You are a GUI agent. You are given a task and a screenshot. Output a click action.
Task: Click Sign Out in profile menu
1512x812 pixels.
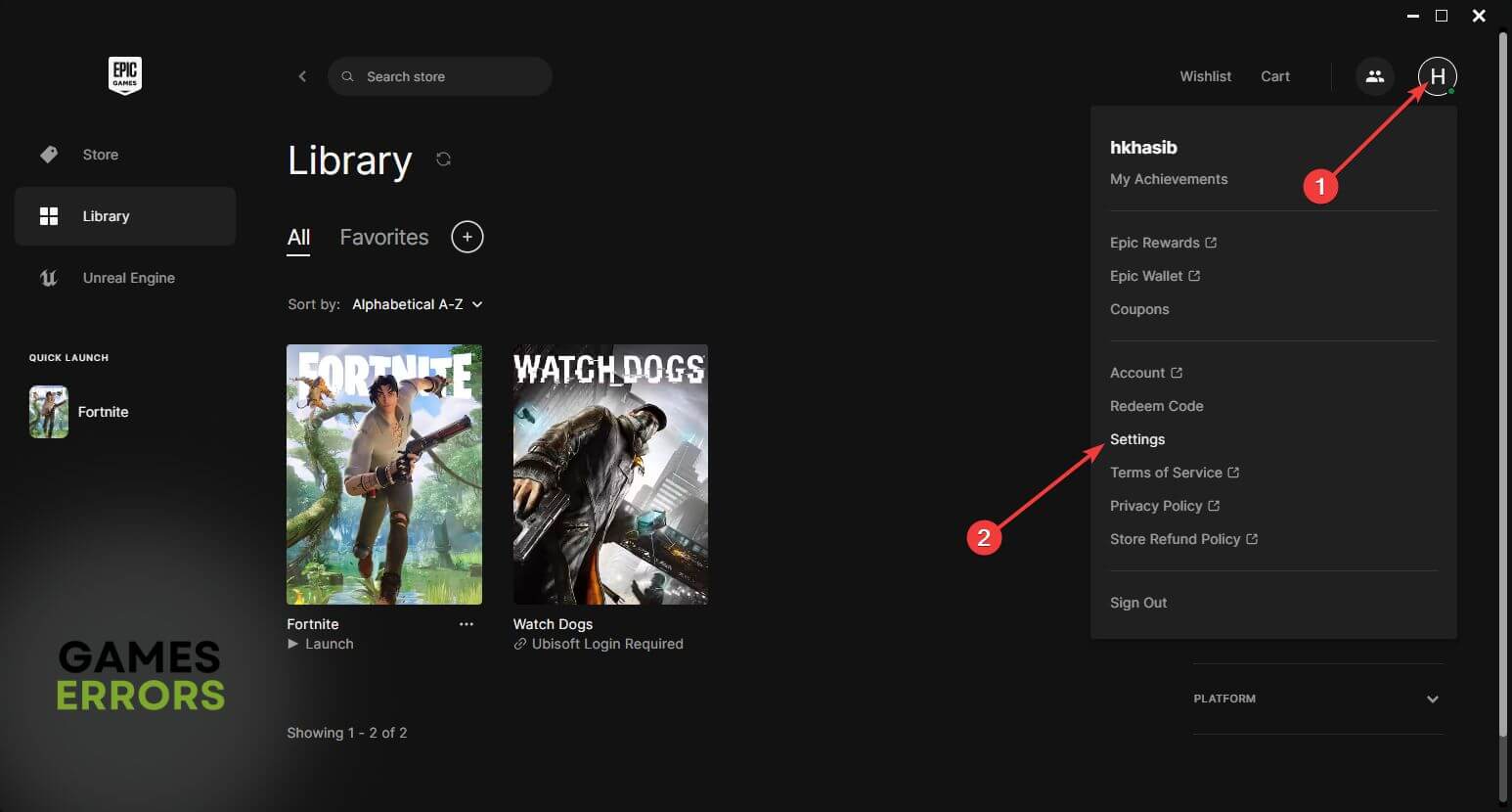(x=1138, y=603)
